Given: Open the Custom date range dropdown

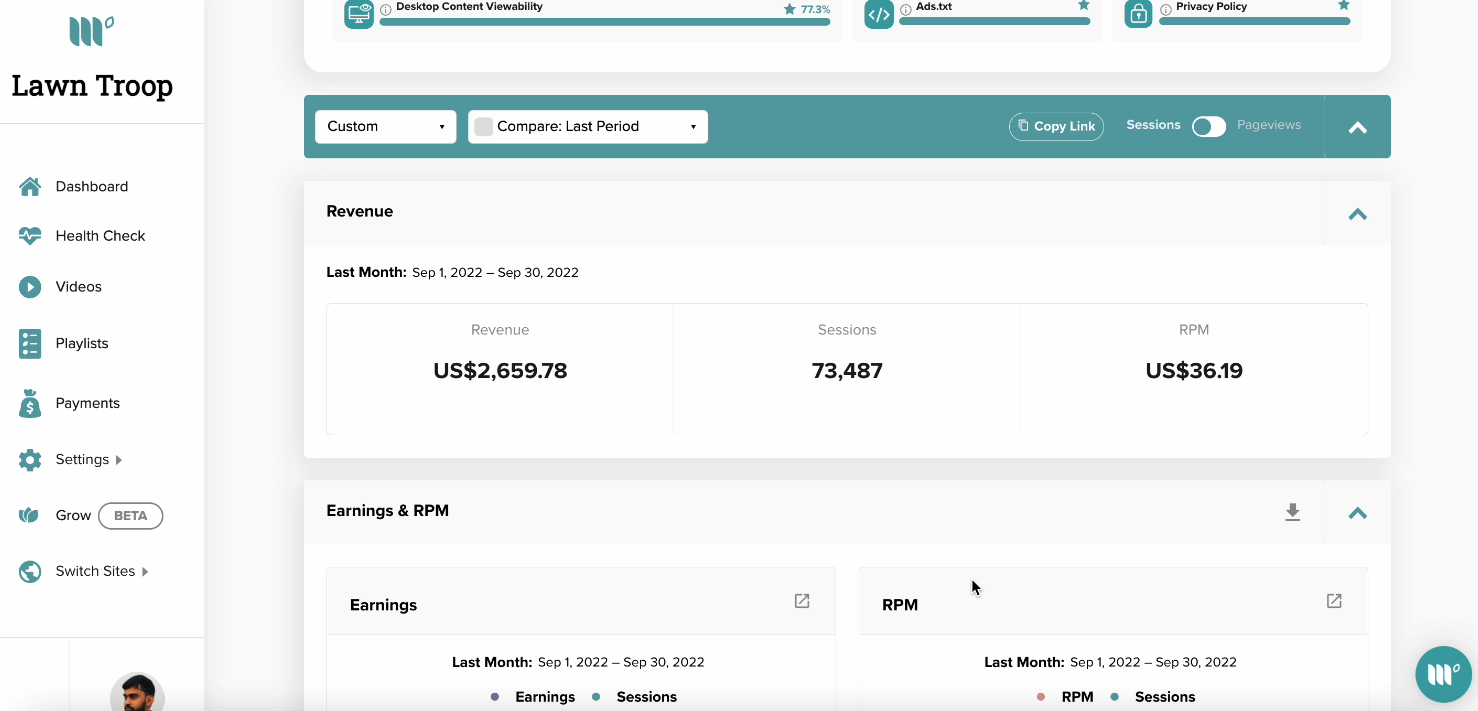Looking at the screenshot, I should 386,127.
